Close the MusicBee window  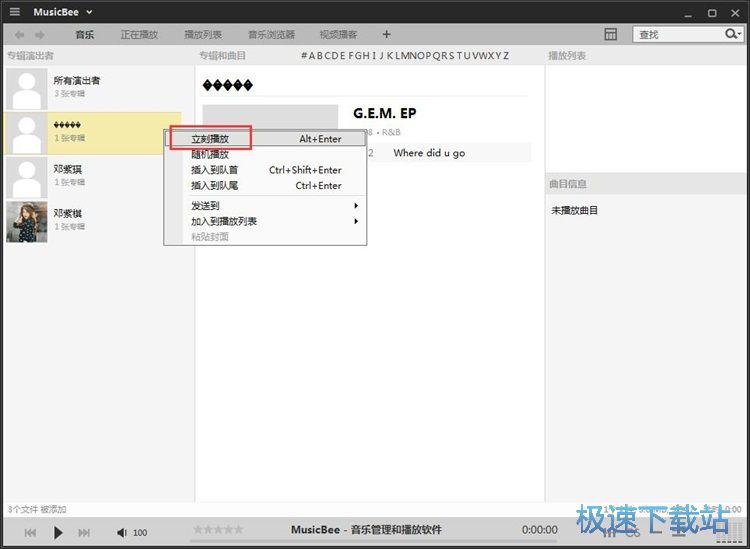pos(735,13)
